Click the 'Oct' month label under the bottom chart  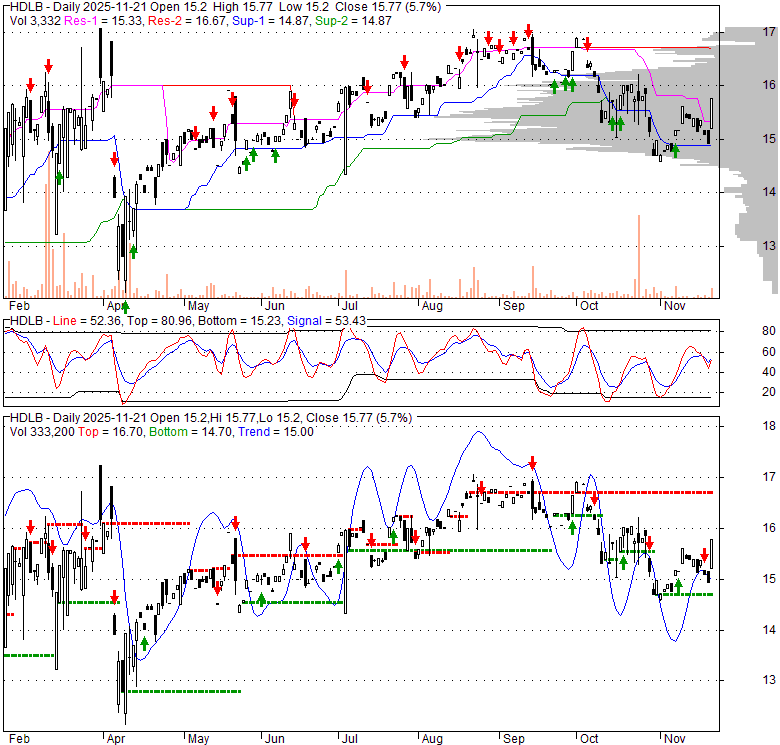click(x=589, y=739)
